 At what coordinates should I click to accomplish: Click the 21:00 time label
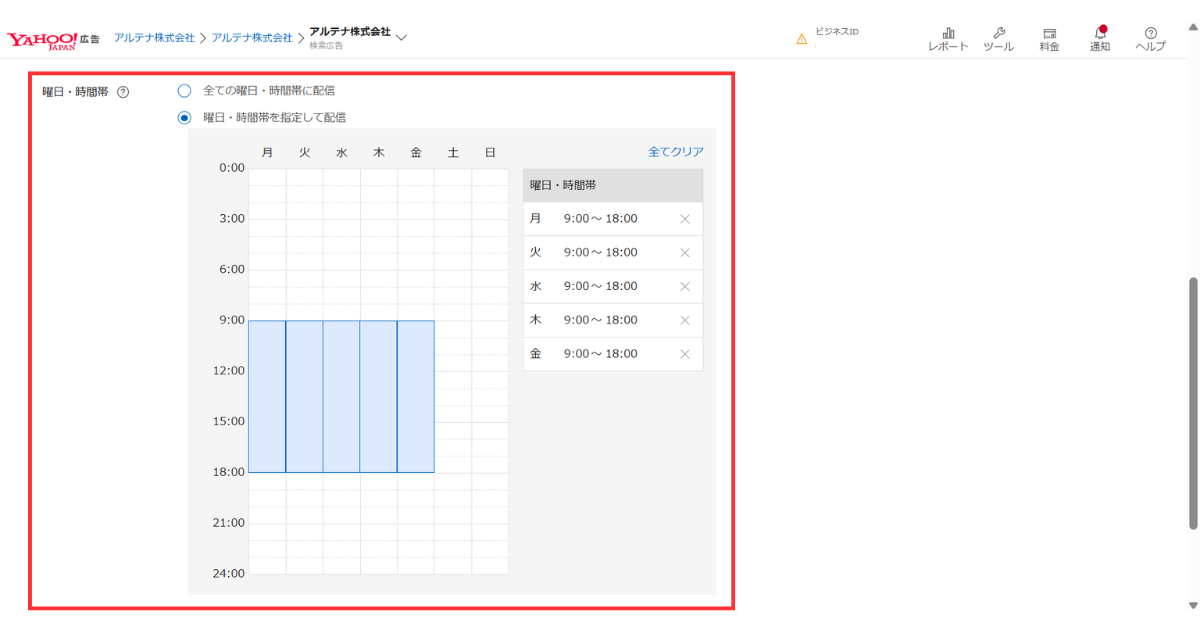click(227, 523)
